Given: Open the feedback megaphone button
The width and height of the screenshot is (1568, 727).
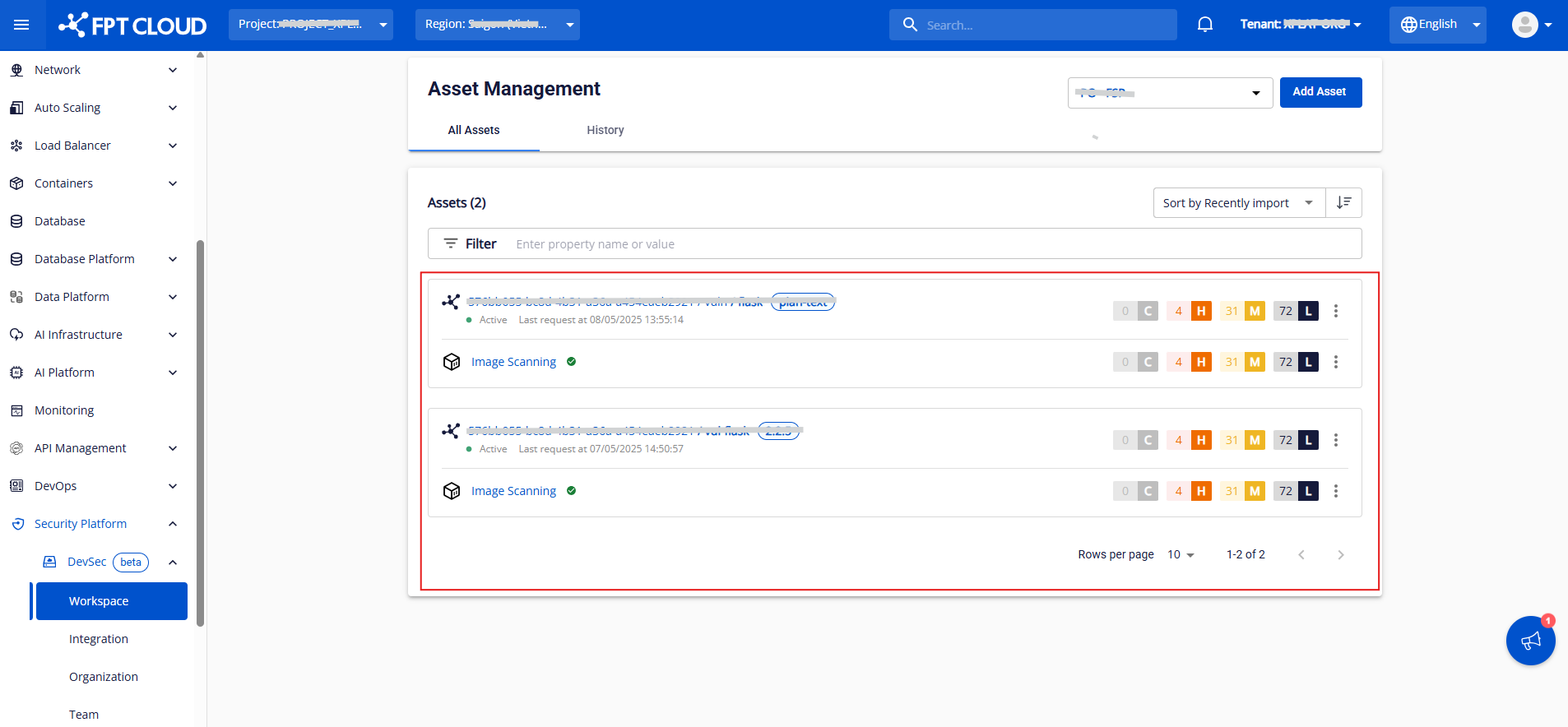Looking at the screenshot, I should point(1530,641).
